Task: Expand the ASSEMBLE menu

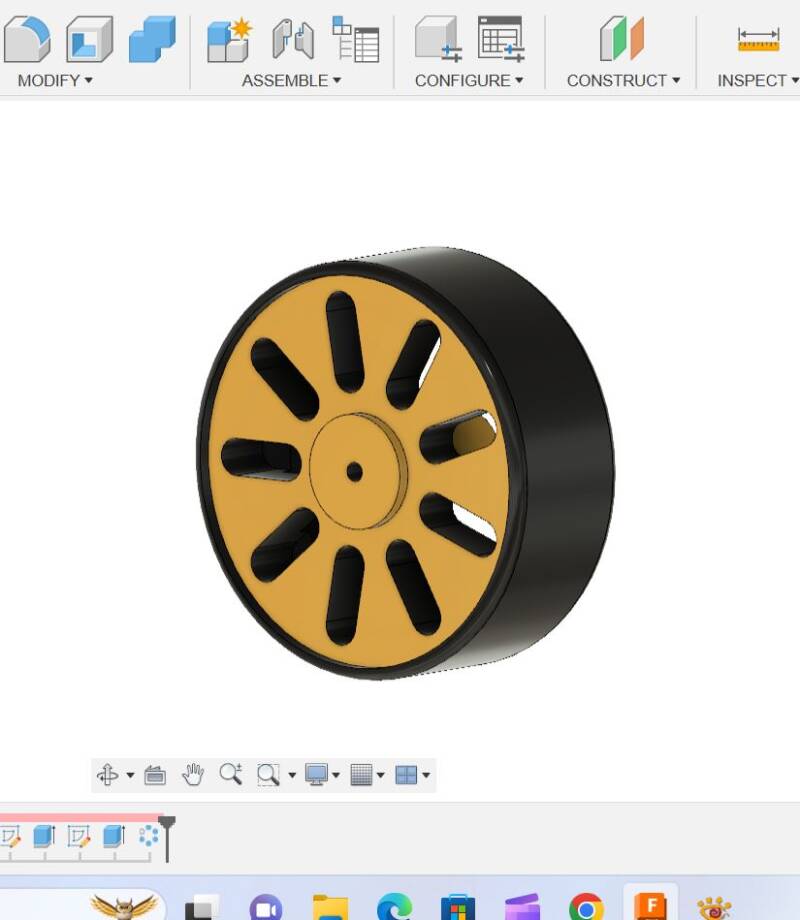Action: click(291, 80)
